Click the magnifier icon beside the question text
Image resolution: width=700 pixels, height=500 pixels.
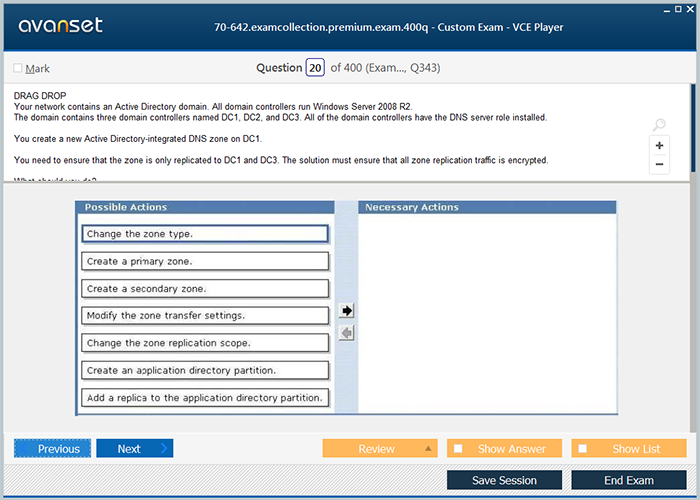point(659,125)
